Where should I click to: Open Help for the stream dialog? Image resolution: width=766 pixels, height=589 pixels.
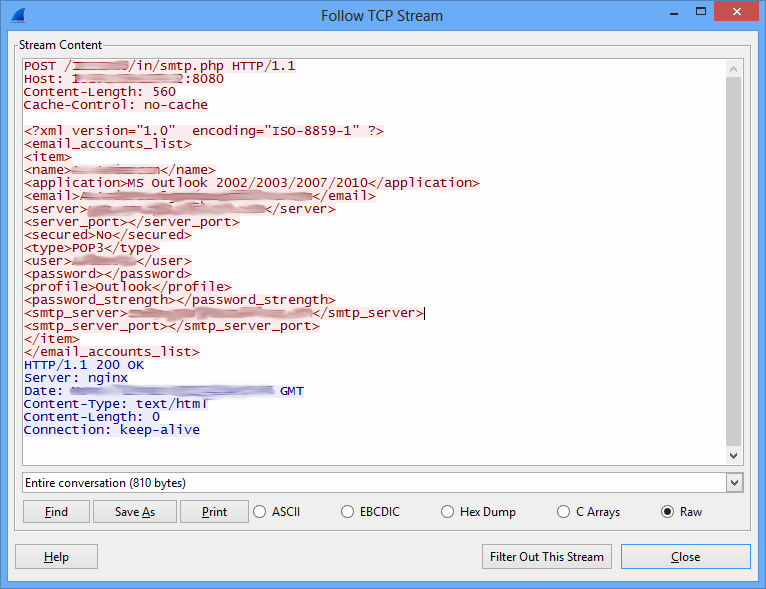(x=56, y=557)
